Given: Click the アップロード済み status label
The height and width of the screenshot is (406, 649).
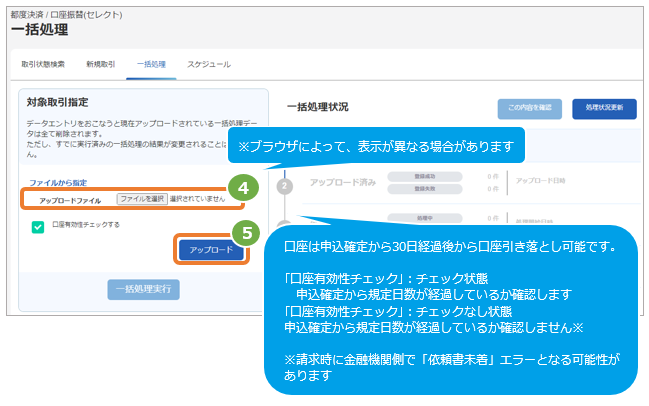Looking at the screenshot, I should 343,182.
